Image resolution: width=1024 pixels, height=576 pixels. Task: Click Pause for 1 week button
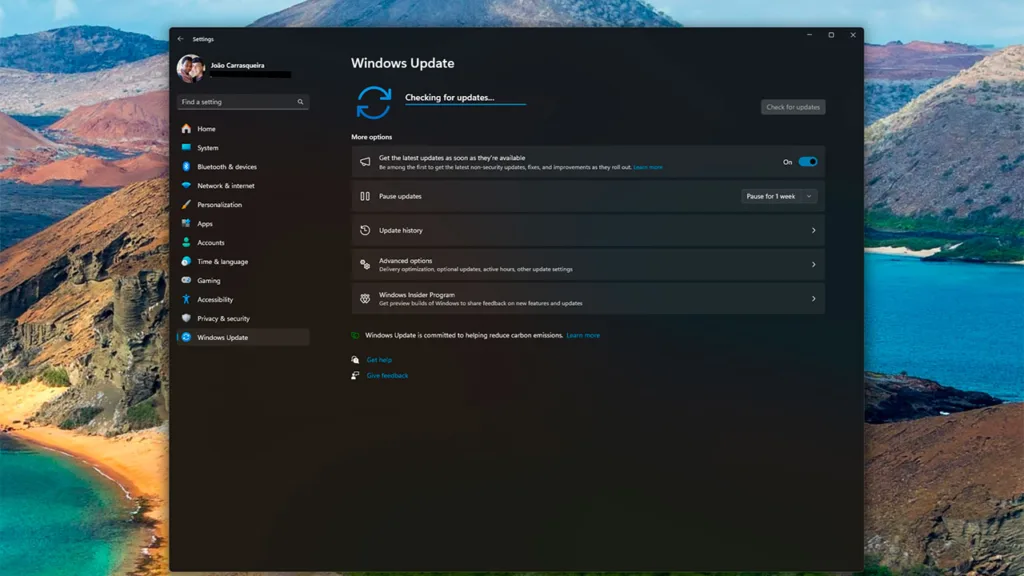pyautogui.click(x=771, y=196)
